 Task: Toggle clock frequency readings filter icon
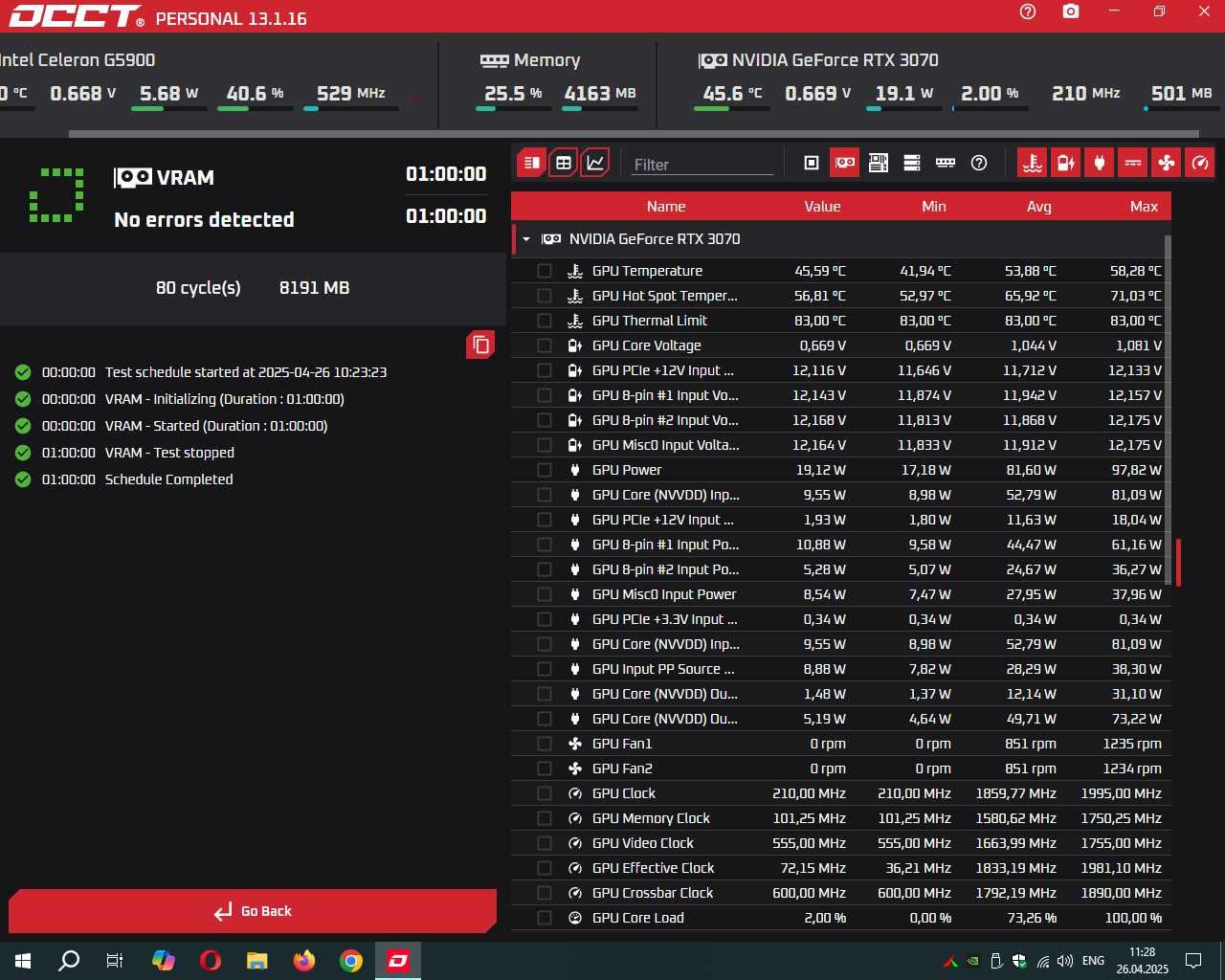pos(1200,163)
